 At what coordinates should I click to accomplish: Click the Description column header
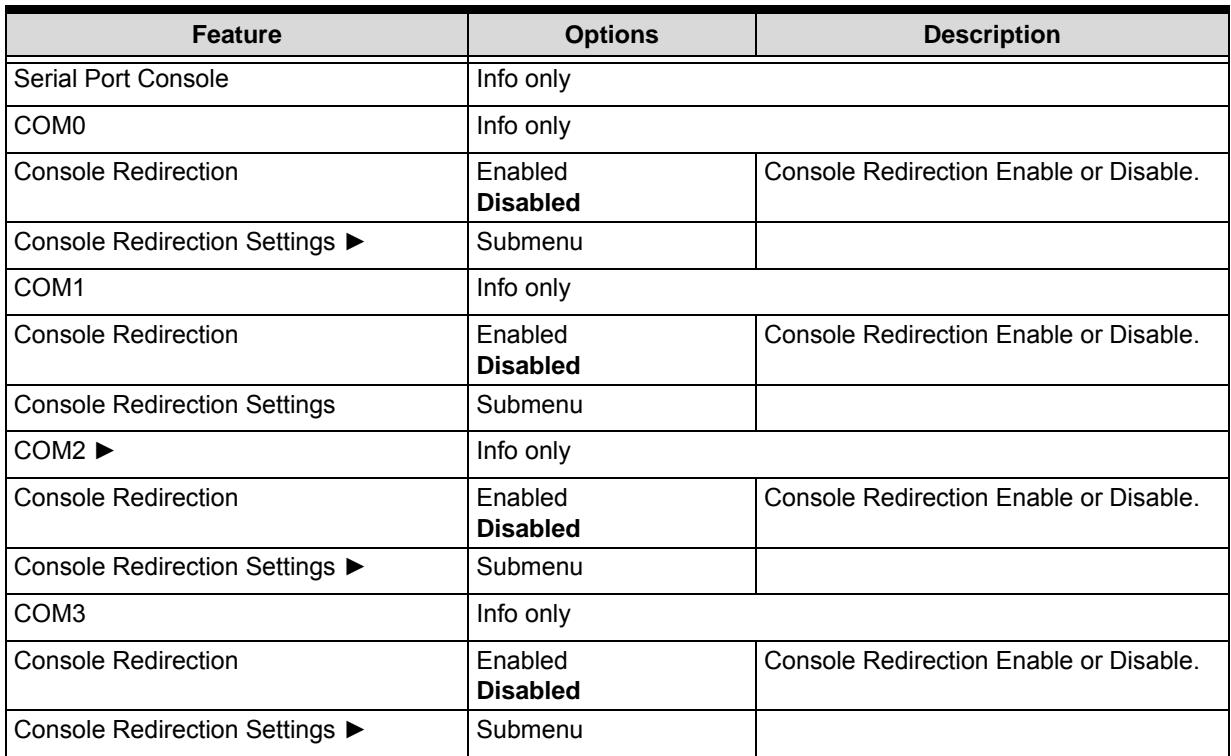point(989,35)
